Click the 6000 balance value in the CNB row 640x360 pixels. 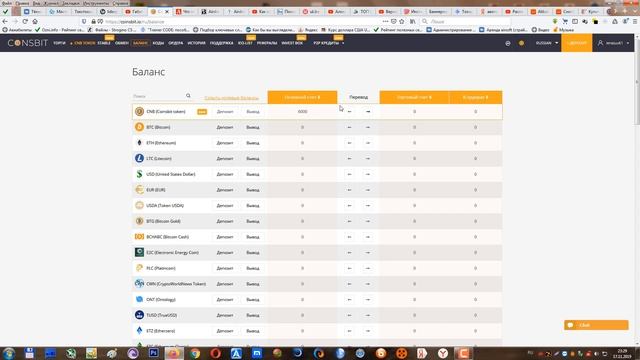coord(302,111)
